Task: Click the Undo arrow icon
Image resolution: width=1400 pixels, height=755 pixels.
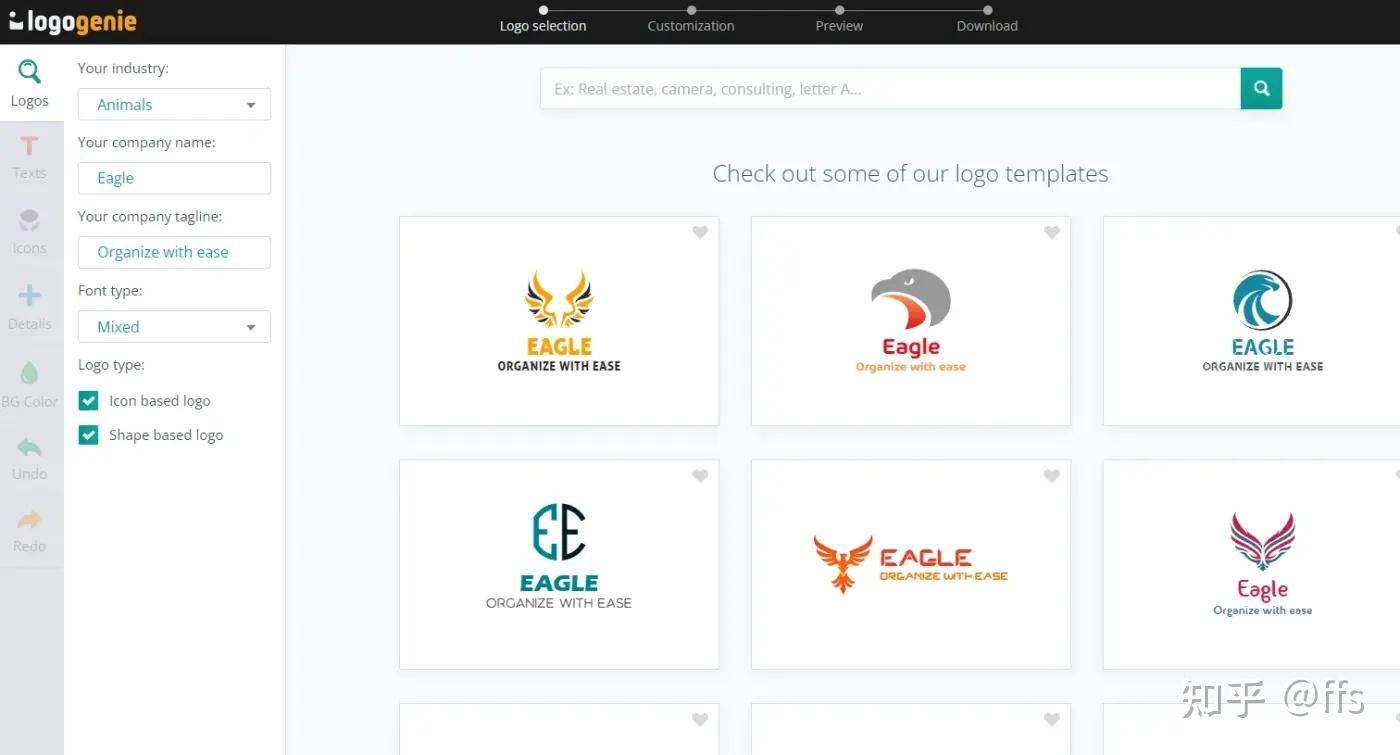Action: click(30, 447)
